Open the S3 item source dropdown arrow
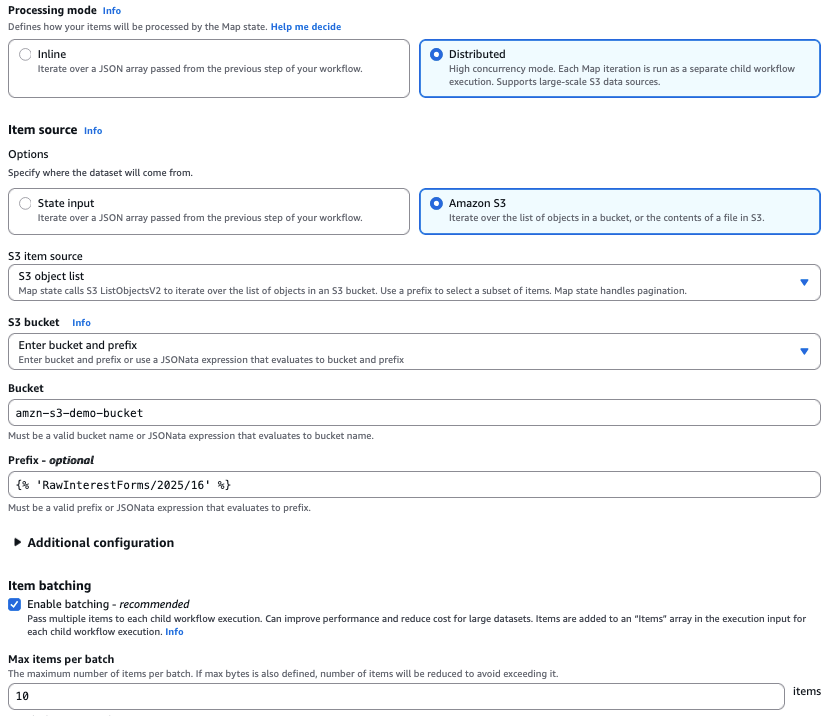 (805, 281)
